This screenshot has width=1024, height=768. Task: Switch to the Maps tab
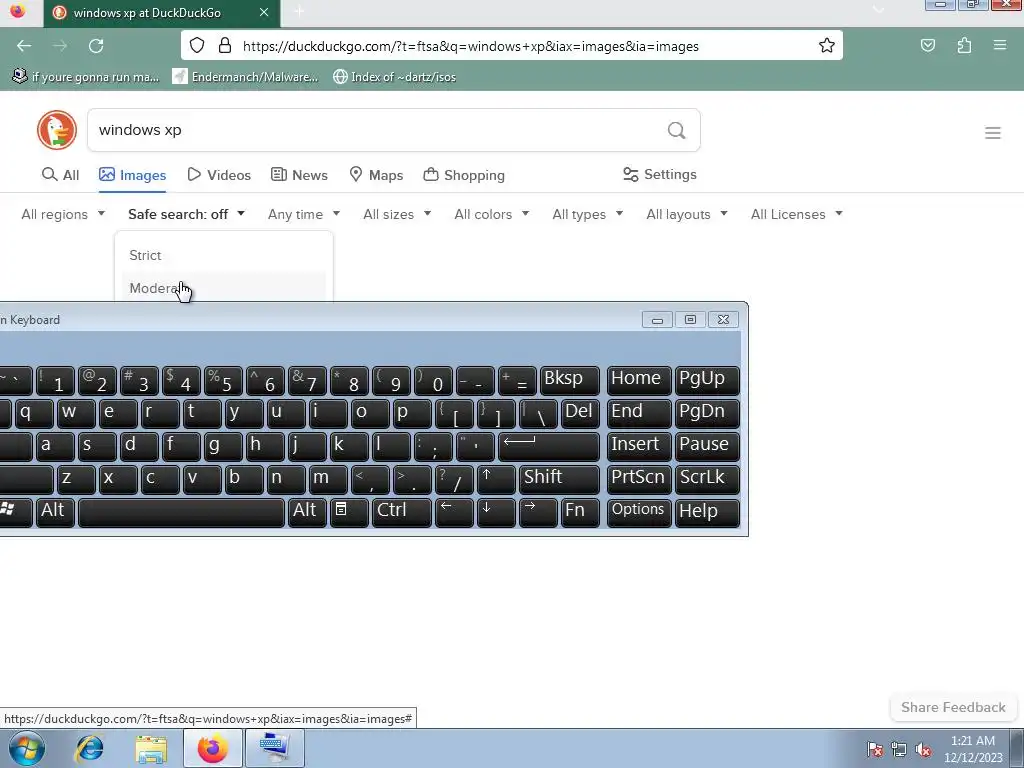pyautogui.click(x=376, y=175)
